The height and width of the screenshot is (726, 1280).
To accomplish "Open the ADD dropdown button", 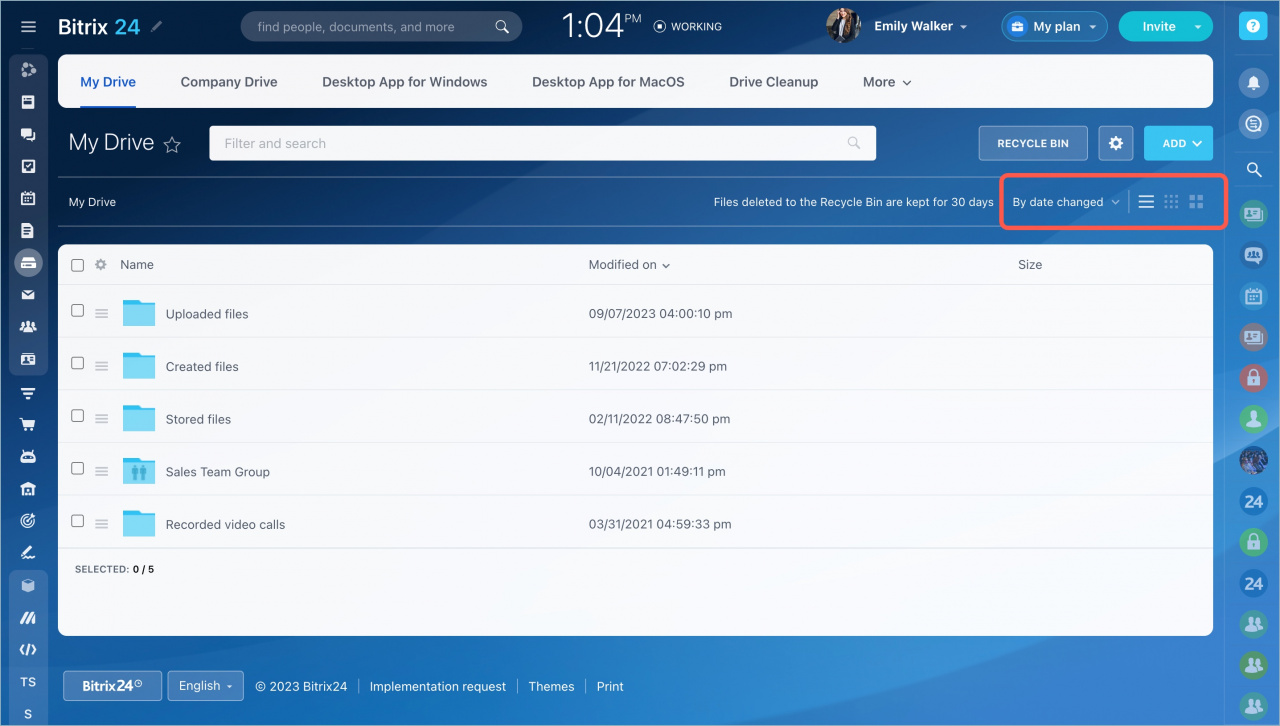I will 1178,143.
